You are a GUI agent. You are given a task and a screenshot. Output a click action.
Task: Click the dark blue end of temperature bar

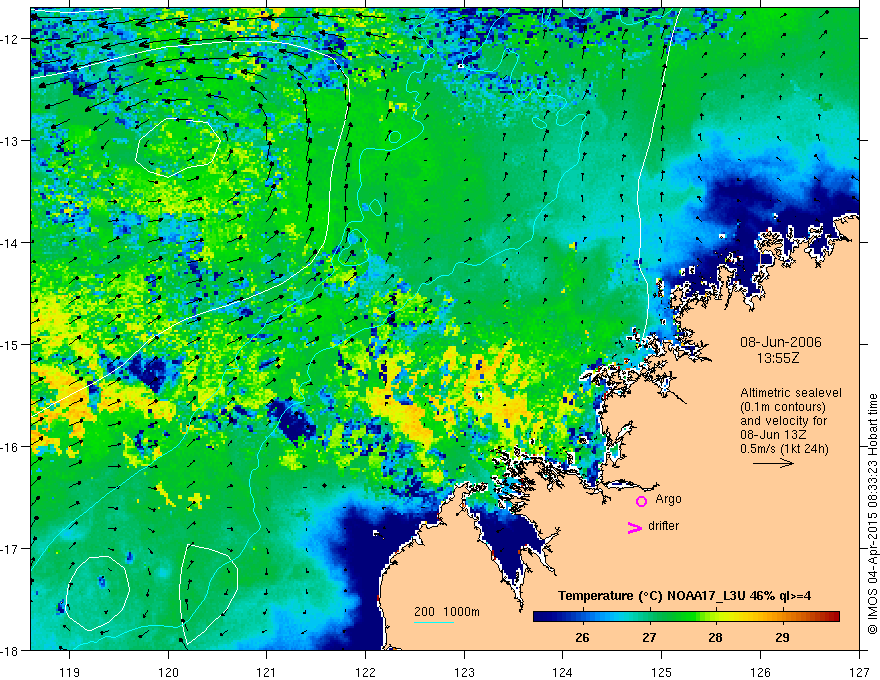pyautogui.click(x=542, y=617)
